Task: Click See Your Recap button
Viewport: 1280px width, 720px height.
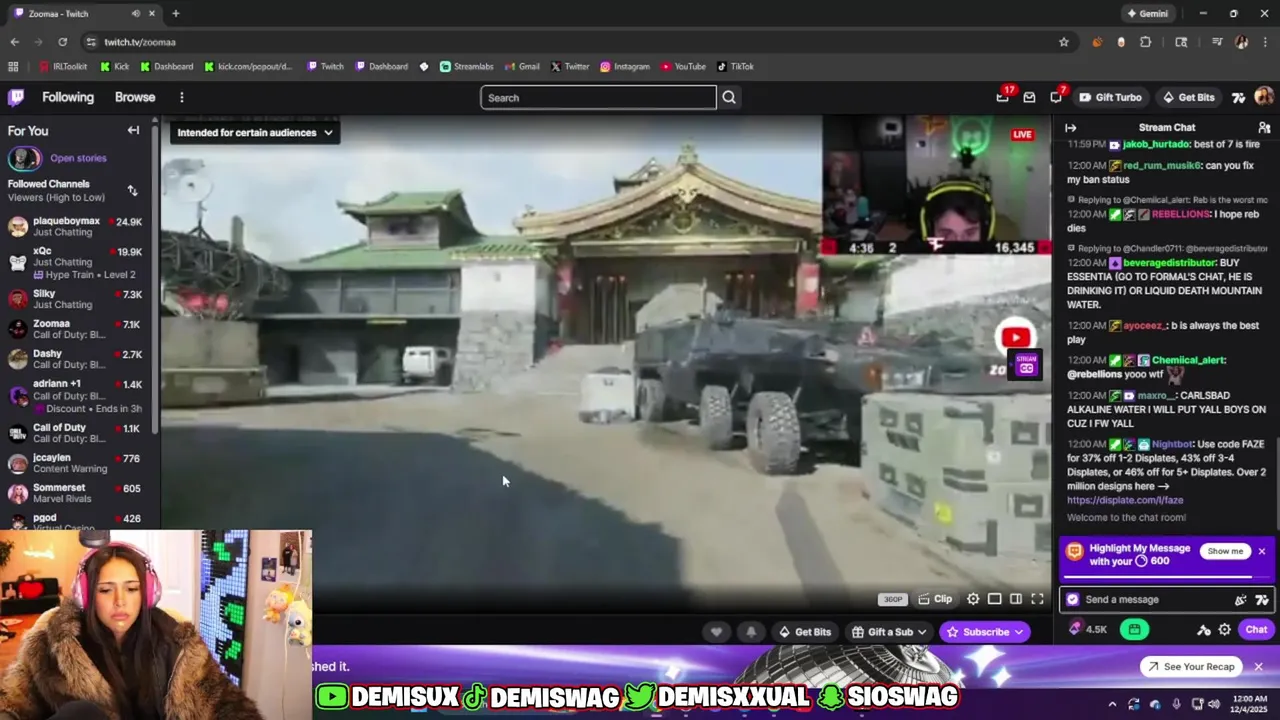Action: click(x=1191, y=666)
